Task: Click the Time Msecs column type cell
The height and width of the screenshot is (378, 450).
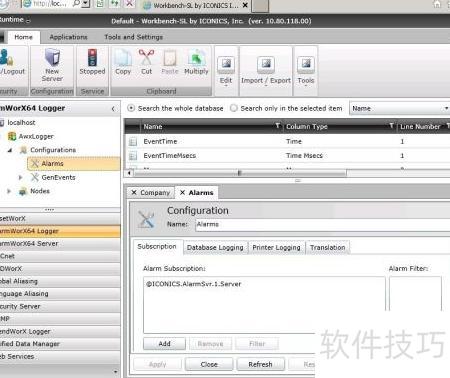Action: (304, 156)
